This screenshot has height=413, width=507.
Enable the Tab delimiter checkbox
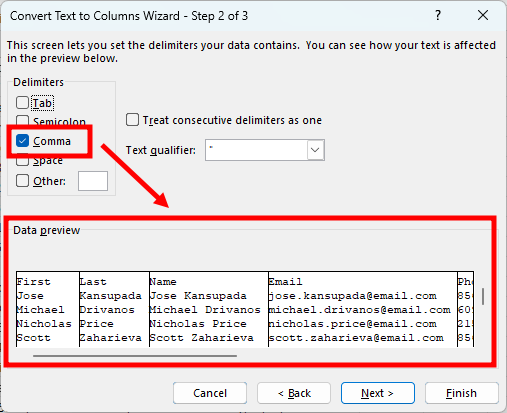pos(22,103)
